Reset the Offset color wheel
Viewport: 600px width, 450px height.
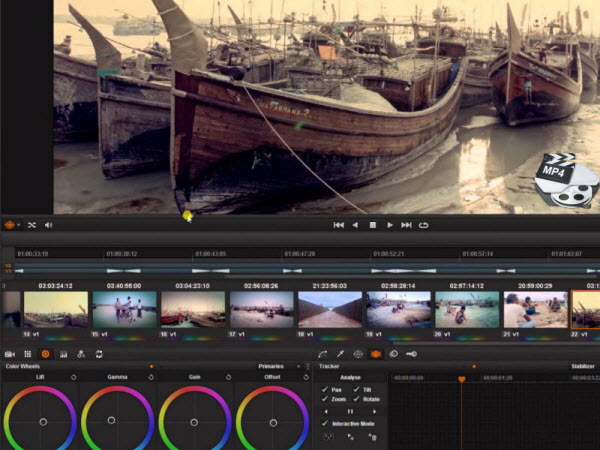(306, 377)
